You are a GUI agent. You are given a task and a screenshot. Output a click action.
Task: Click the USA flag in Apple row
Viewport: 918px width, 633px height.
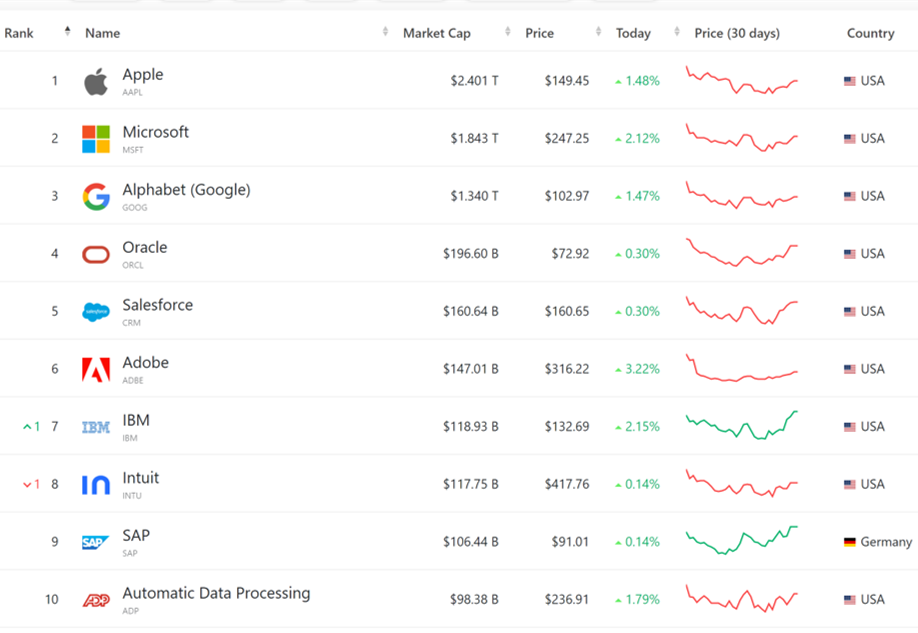[x=850, y=81]
